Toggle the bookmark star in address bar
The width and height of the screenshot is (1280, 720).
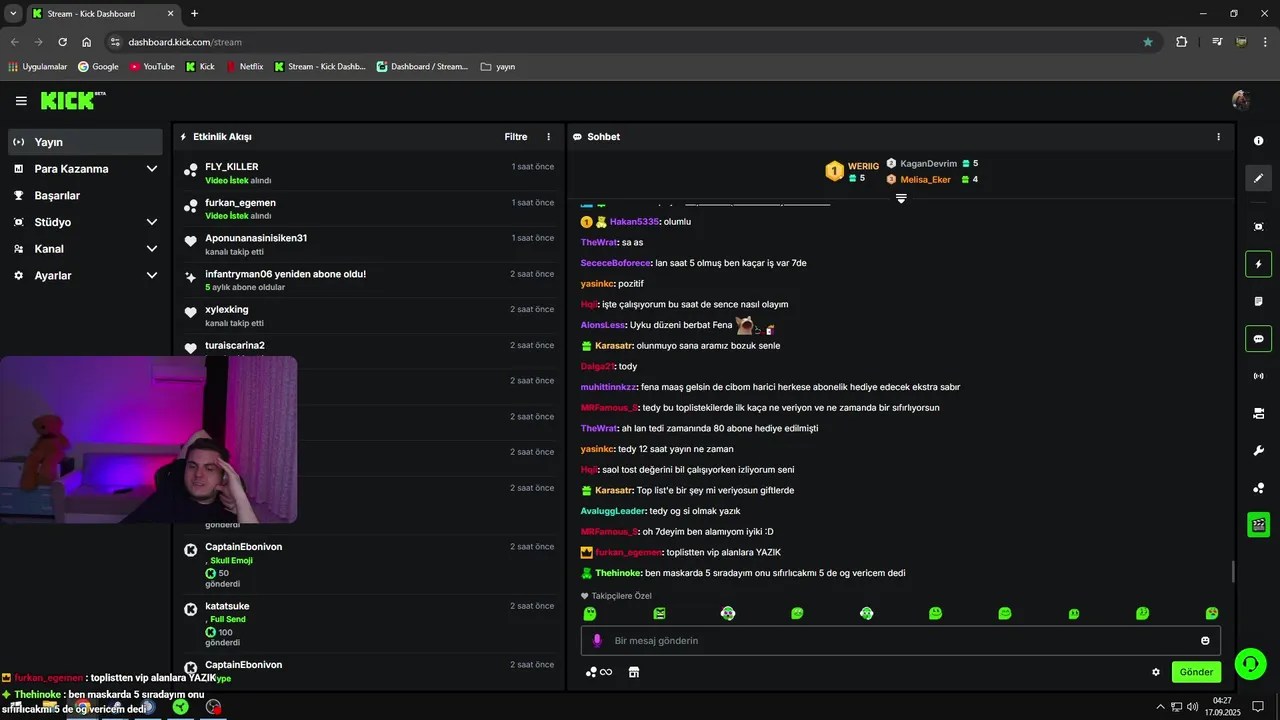pyautogui.click(x=1148, y=42)
